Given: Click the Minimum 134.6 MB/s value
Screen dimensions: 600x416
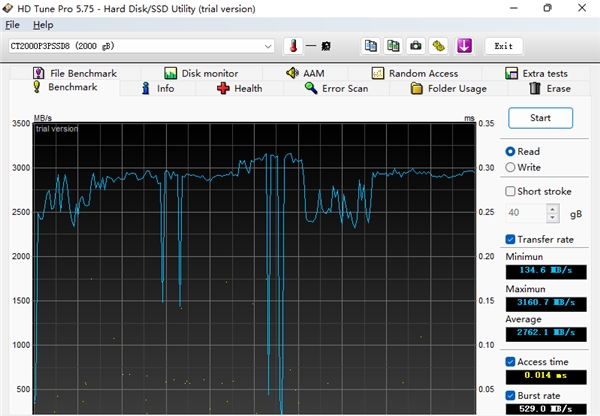Looking at the screenshot, I should (546, 271).
